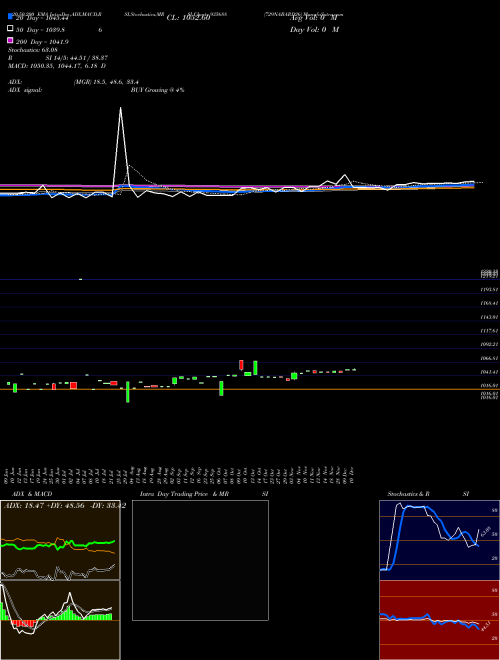Click the 1168.41 price axis label
The image size is (500, 660).
coord(489,303)
